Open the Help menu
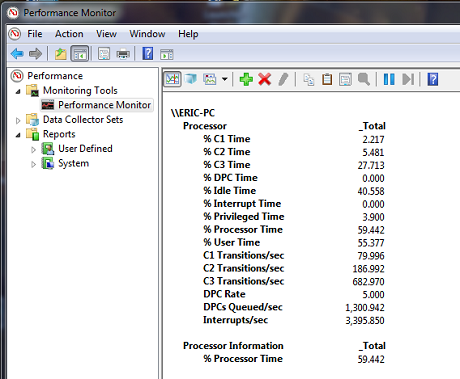The image size is (460, 379). coord(188,34)
